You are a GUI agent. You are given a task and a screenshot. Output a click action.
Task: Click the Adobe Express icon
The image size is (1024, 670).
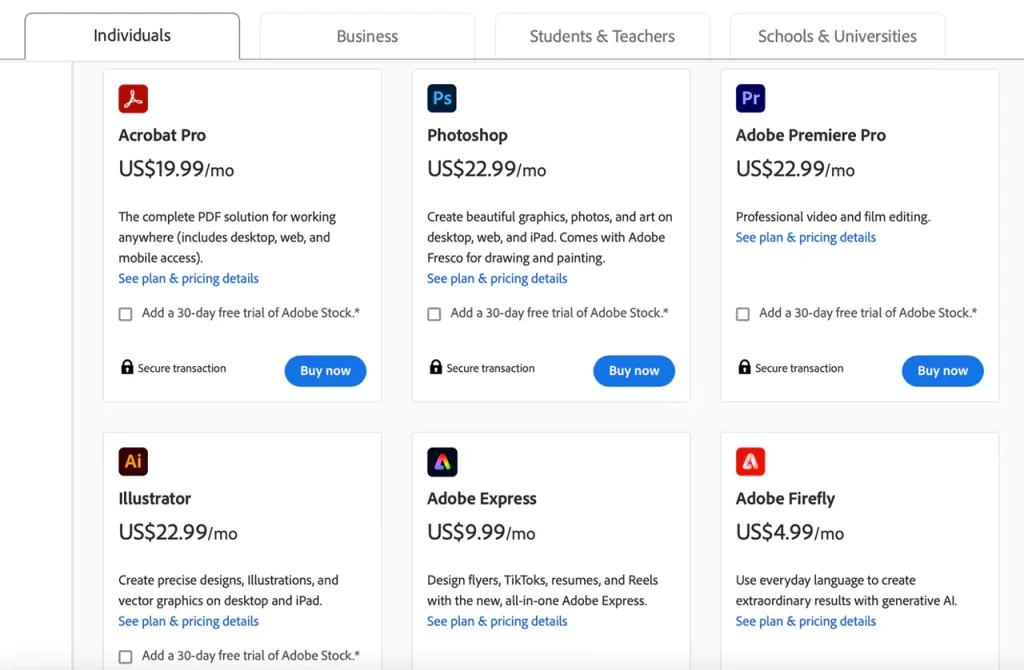pyautogui.click(x=442, y=461)
